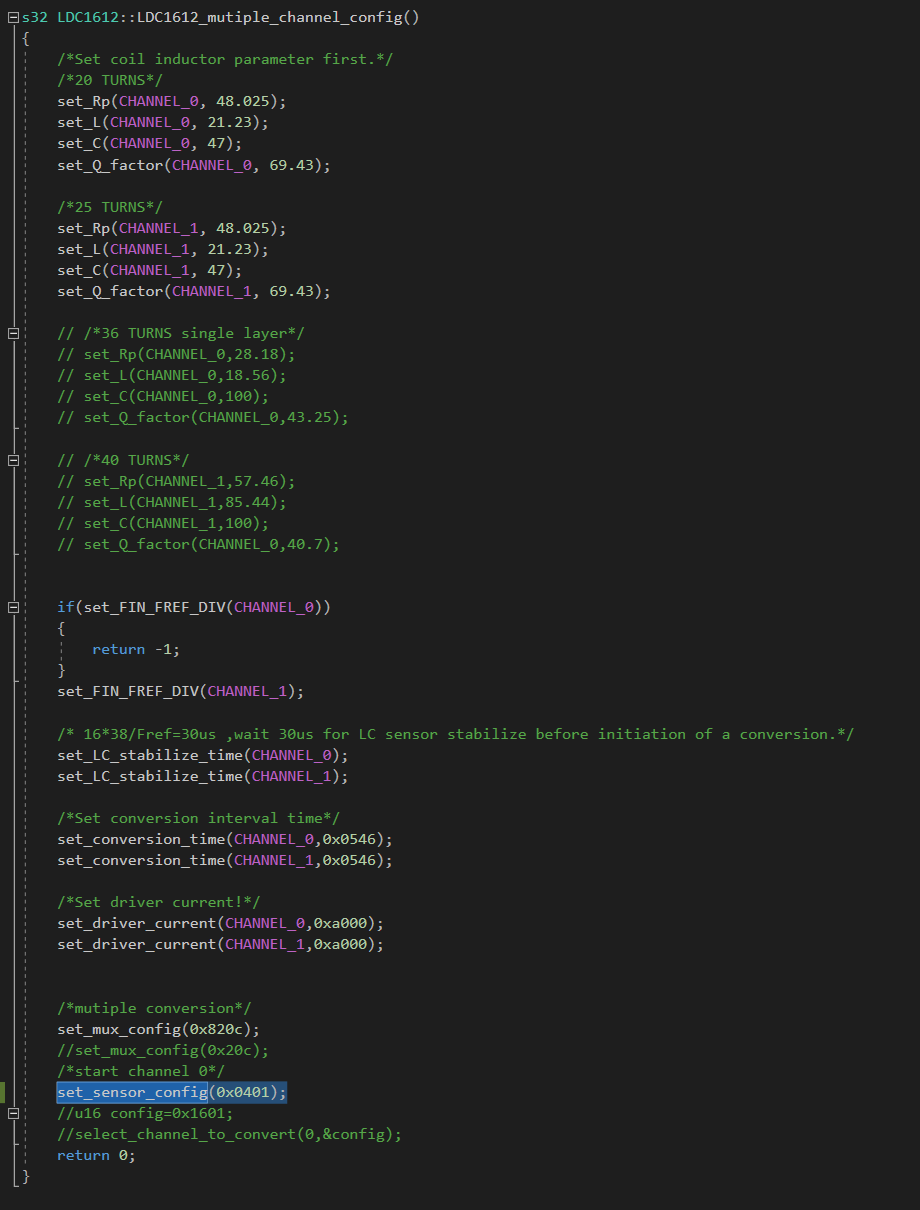Collapse the u16 config=0x1601 comment fold
This screenshot has width=920, height=1210.
point(13,1113)
